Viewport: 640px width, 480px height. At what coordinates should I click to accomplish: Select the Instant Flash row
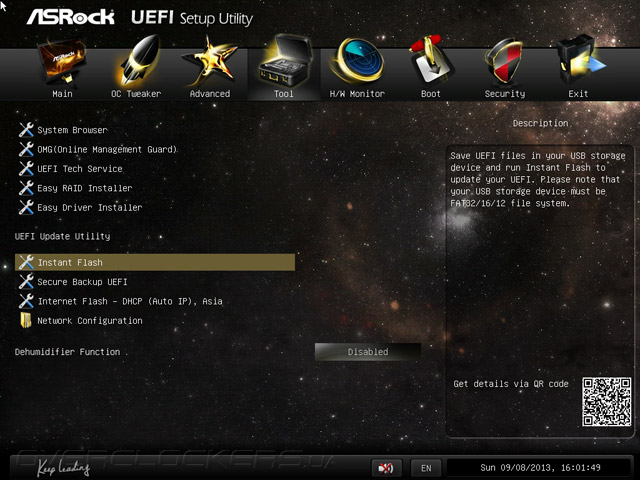[x=155, y=262]
